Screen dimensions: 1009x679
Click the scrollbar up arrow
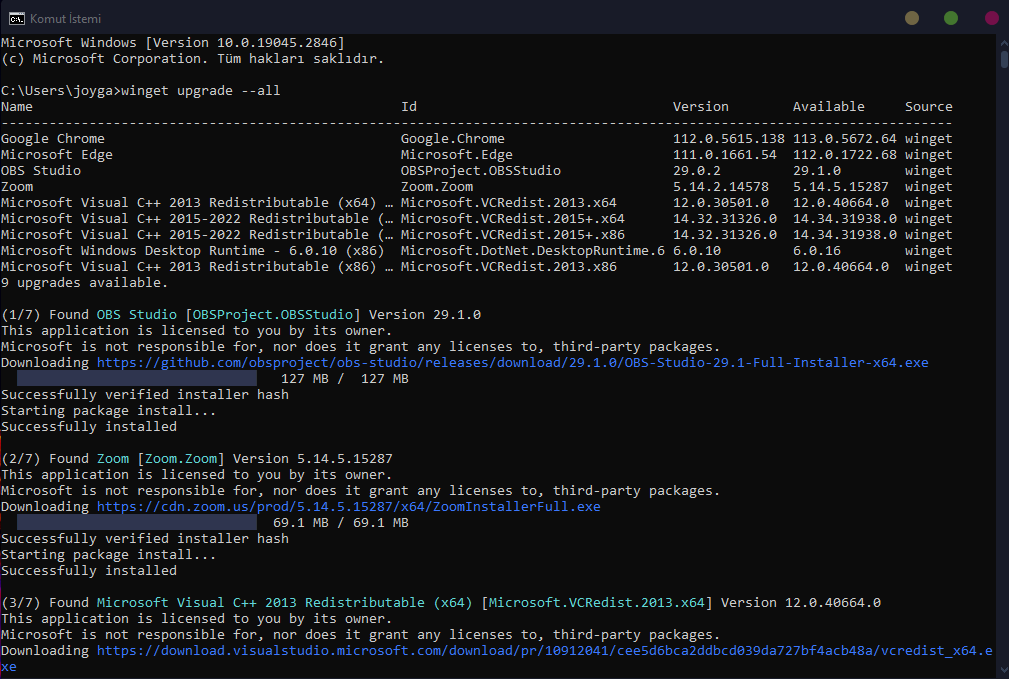pos(1004,42)
